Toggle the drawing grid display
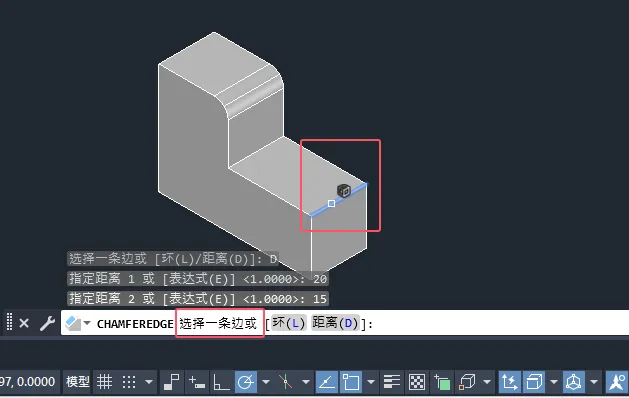 [x=104, y=382]
